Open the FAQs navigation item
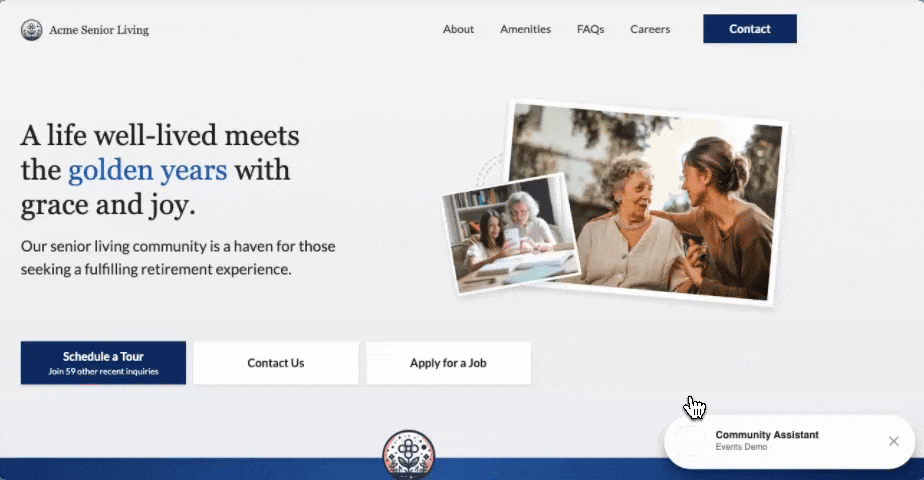Image resolution: width=924 pixels, height=480 pixels. click(x=590, y=29)
